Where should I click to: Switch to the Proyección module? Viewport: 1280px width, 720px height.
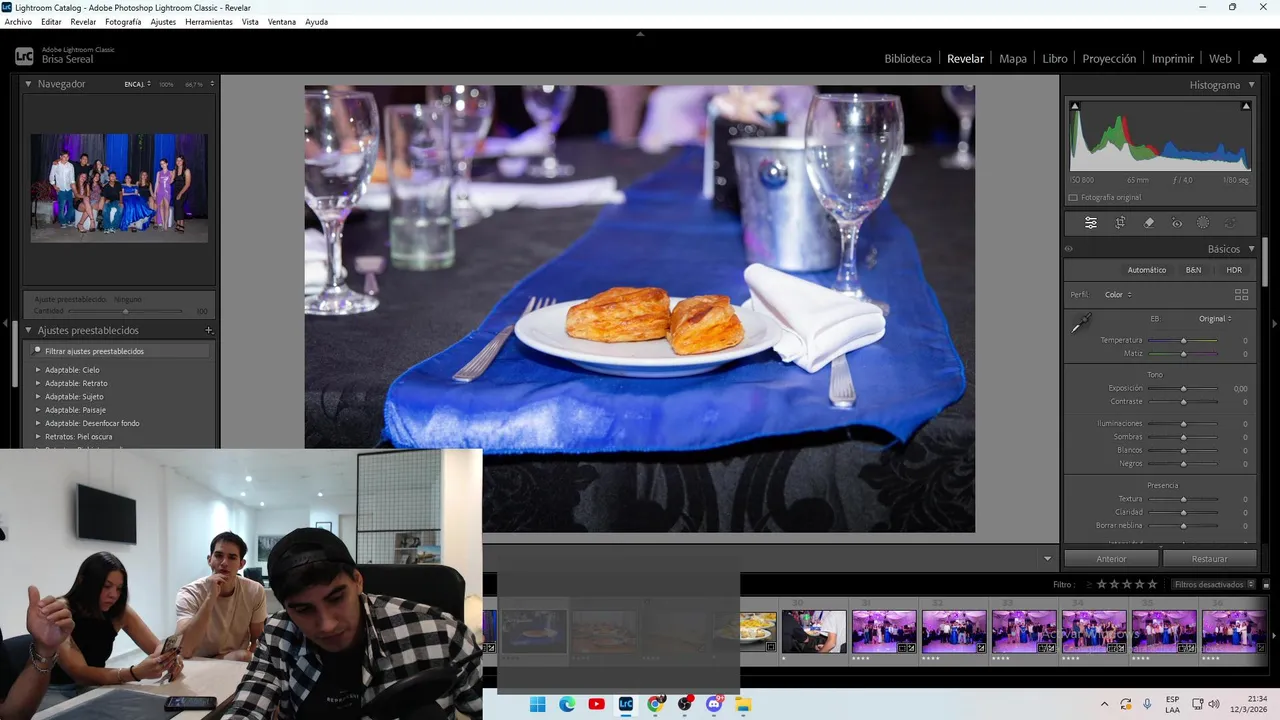[1109, 59]
